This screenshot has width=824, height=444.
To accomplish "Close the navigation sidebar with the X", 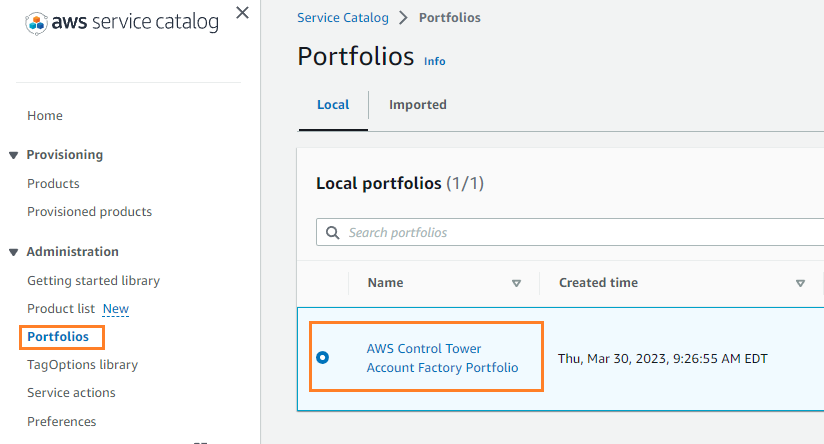I will [x=242, y=13].
